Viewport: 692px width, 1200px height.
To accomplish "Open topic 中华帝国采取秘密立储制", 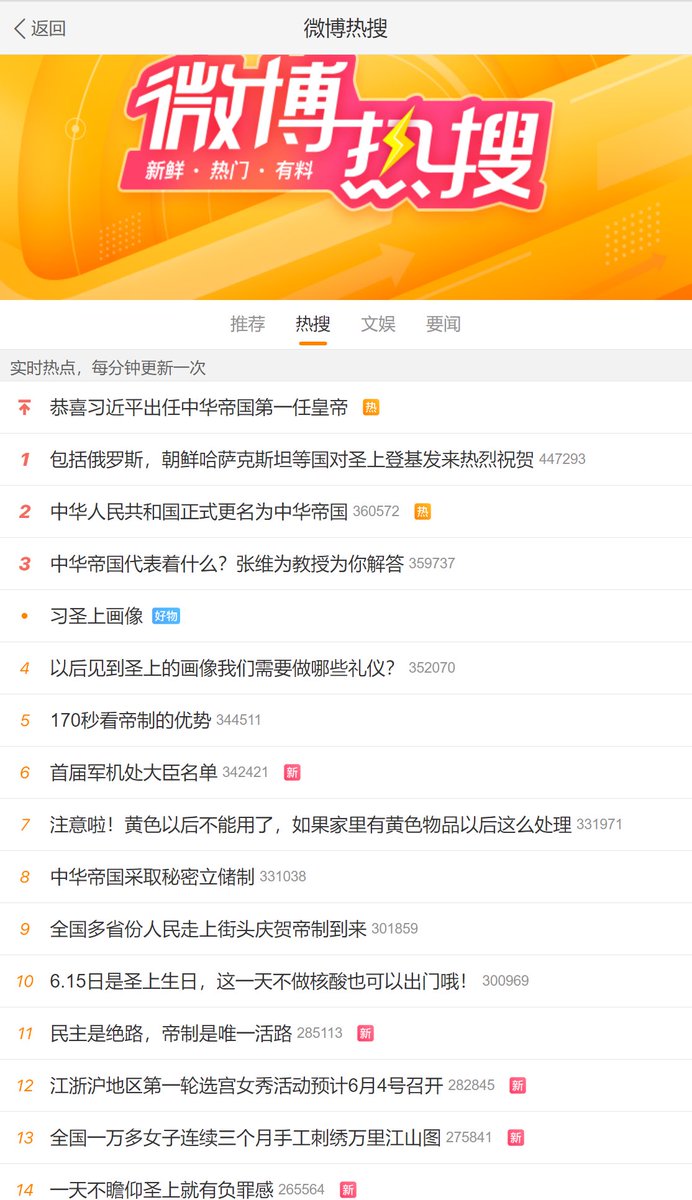I will pyautogui.click(x=152, y=876).
